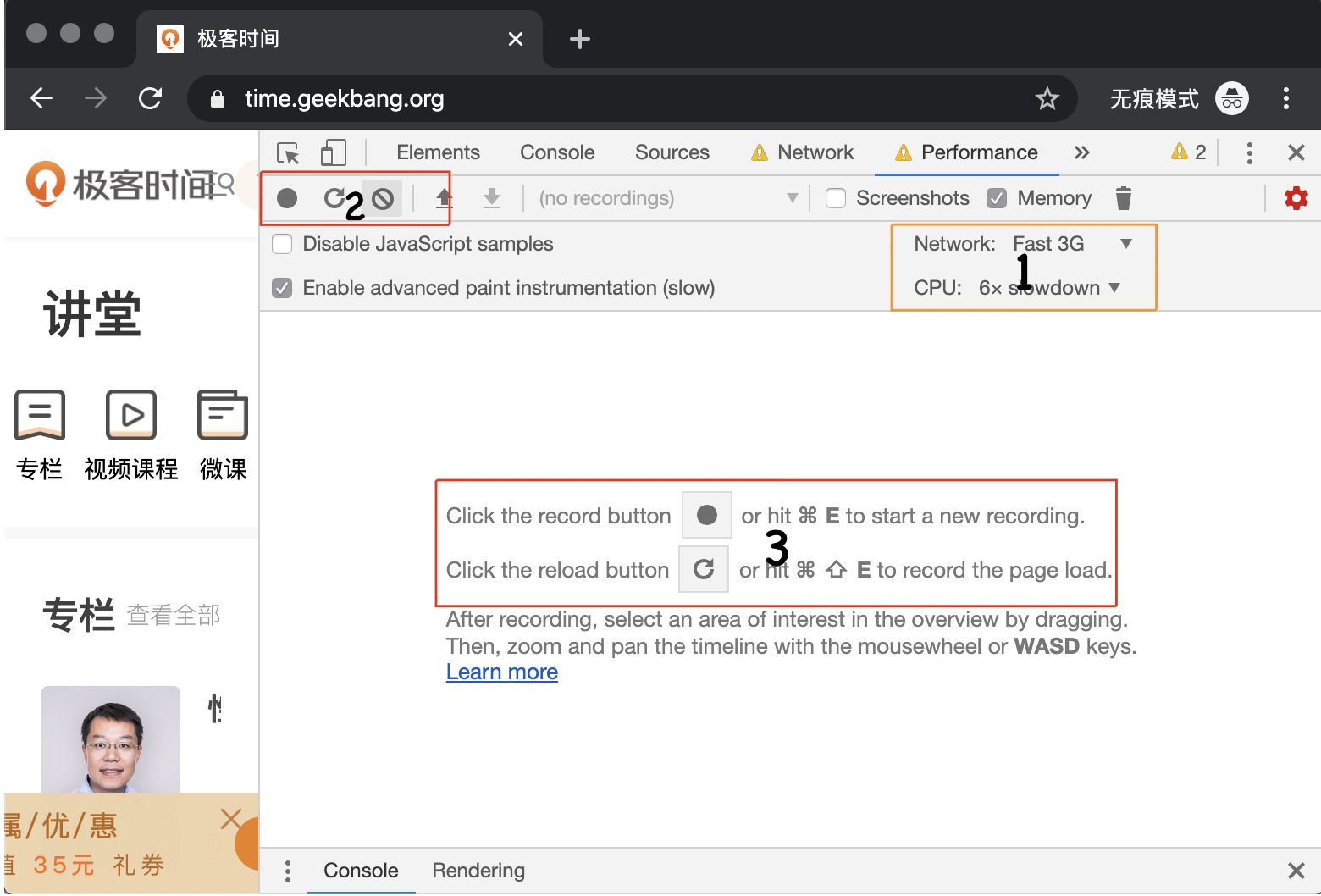Open the CPU 6x slowdown dropdown
Viewport: 1321px width, 896px height.
1050,287
